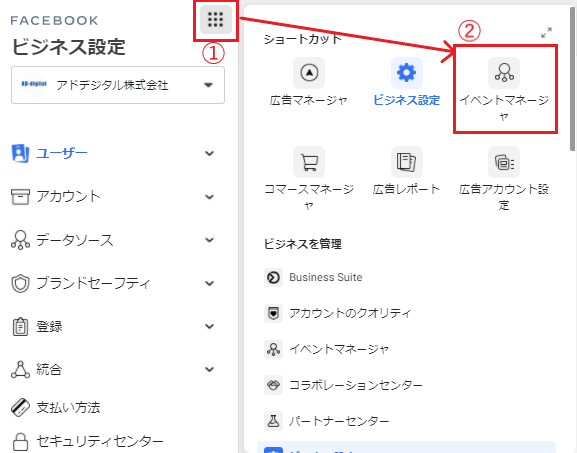Click the 登録 clipboard sidebar icon
577x453 pixels.
point(20,326)
